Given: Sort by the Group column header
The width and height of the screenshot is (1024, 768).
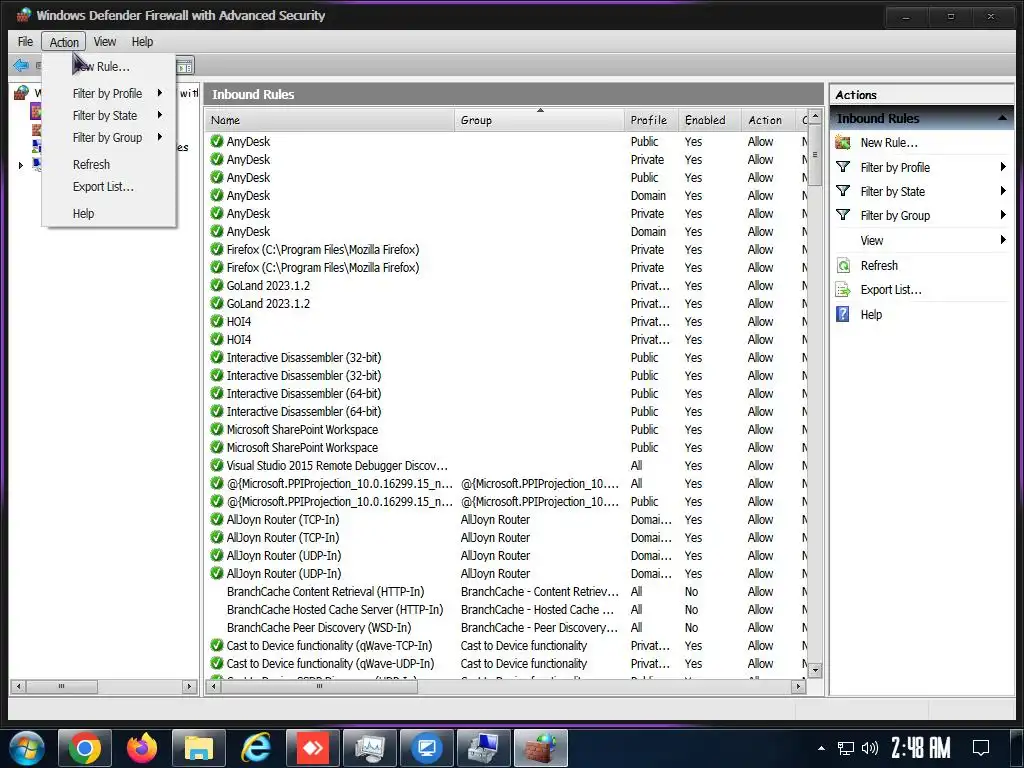Looking at the screenshot, I should (x=539, y=120).
